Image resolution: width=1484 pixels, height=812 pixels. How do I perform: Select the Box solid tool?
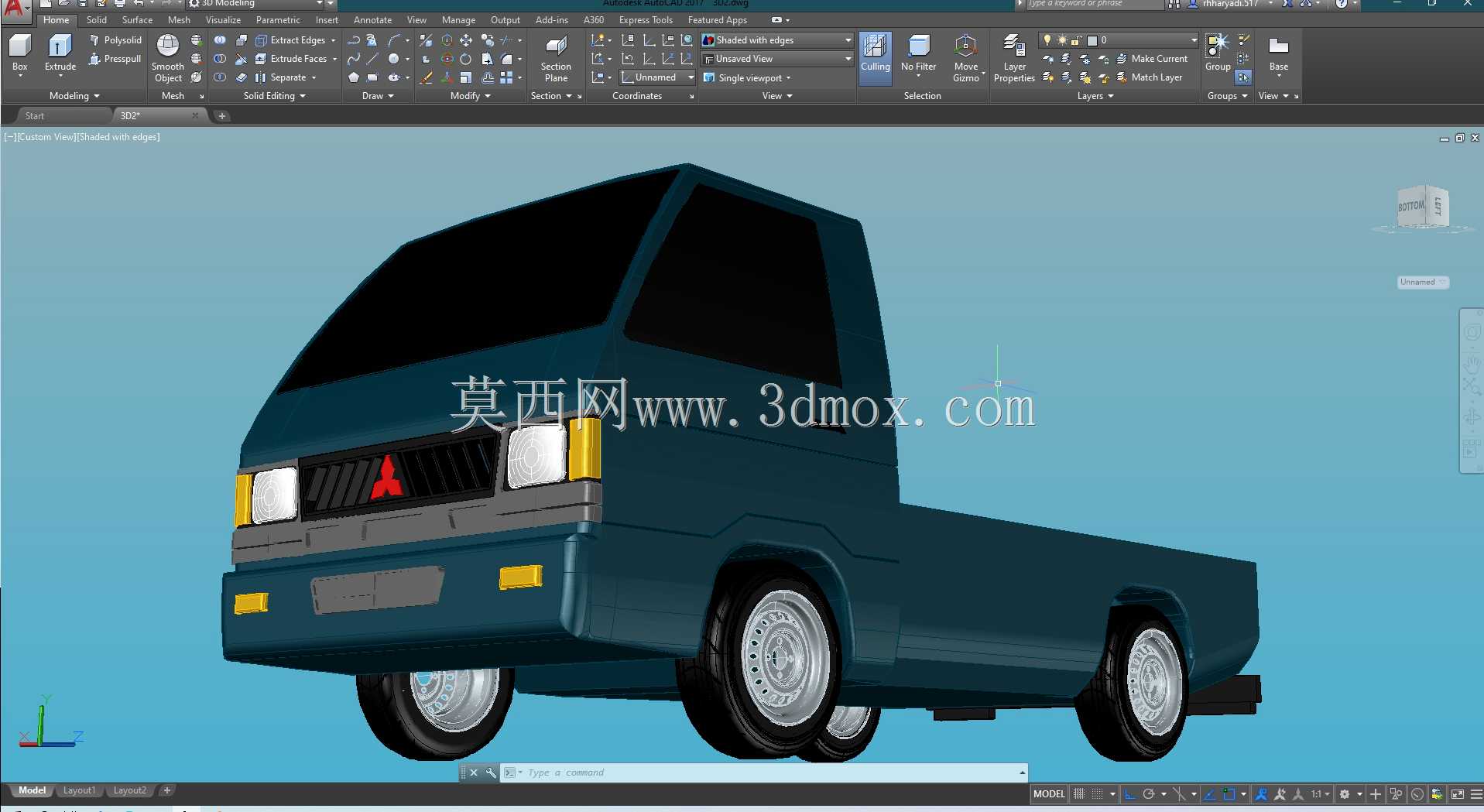pos(20,53)
